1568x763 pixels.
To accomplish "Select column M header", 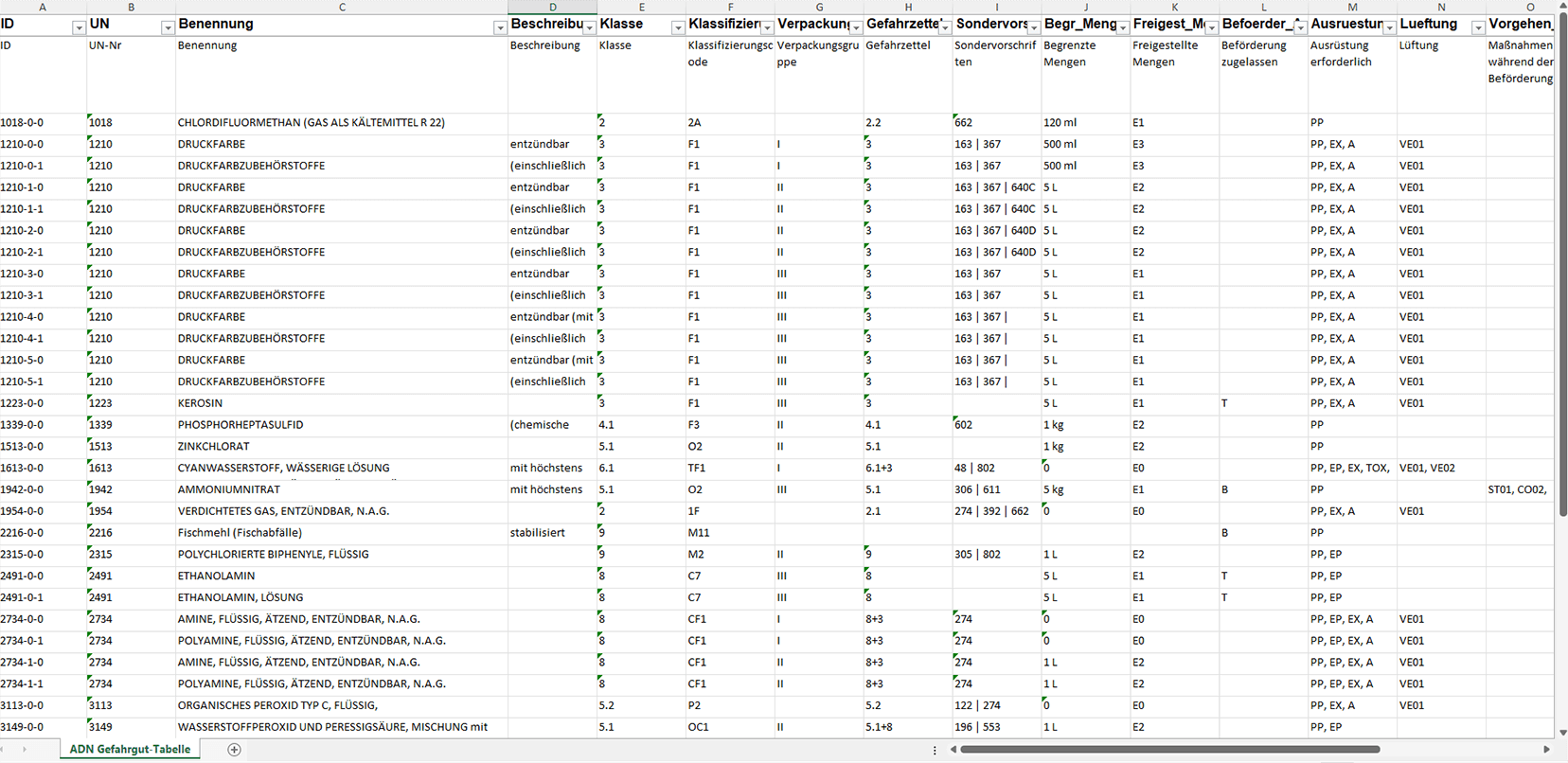I will [1353, 7].
